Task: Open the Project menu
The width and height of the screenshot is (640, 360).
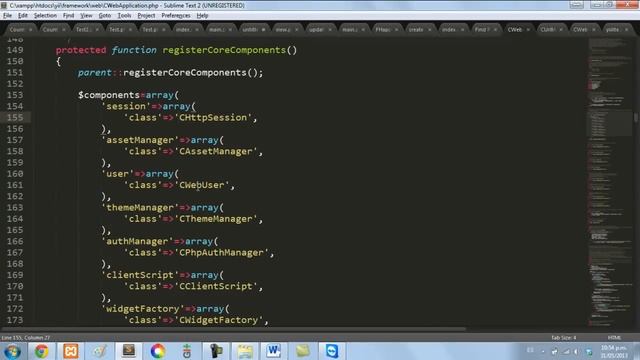Action: click(146, 16)
